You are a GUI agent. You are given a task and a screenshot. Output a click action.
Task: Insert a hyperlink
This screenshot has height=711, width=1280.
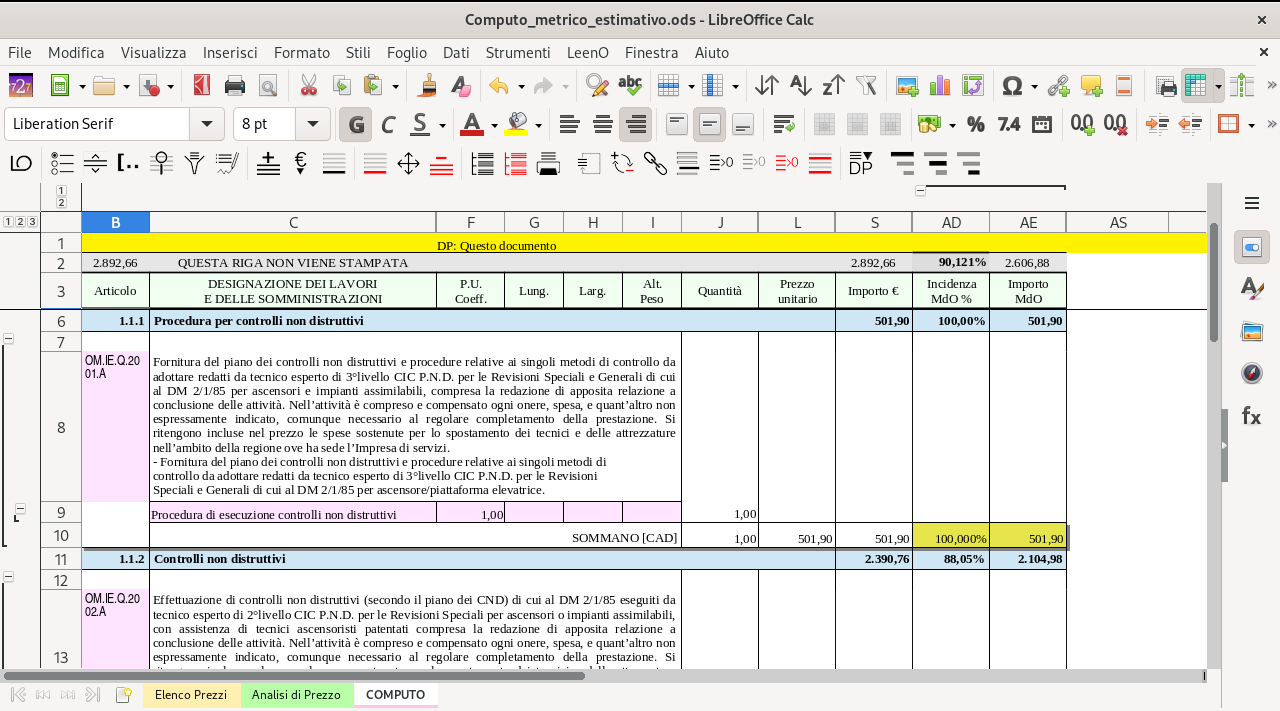[x=1058, y=87]
